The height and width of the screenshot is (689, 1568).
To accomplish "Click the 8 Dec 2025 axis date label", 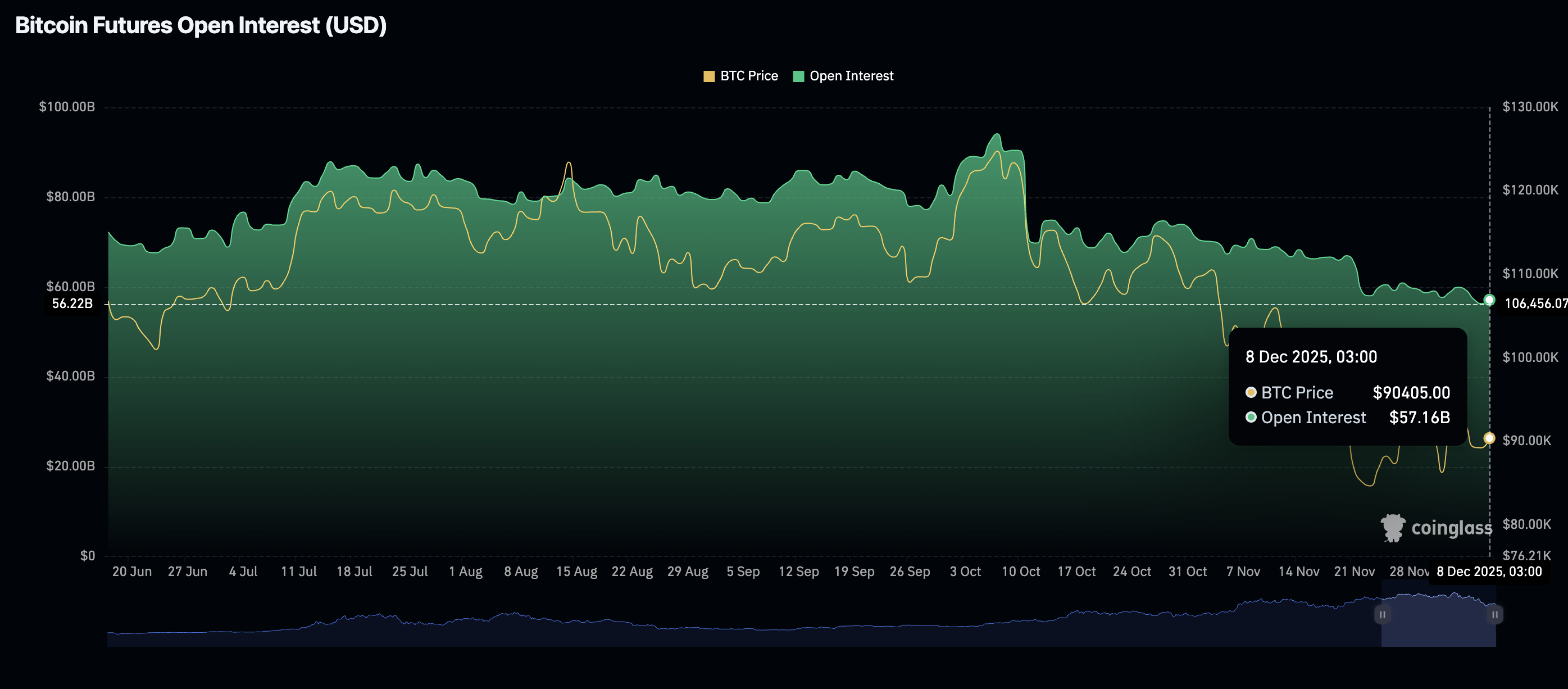I will (1488, 572).
